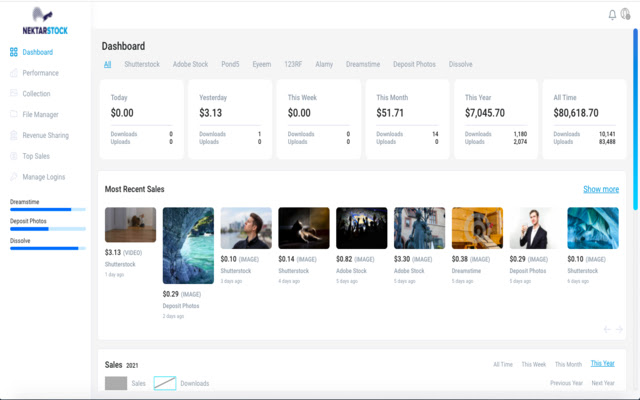Open the $3.13 video sale thumbnail
The width and height of the screenshot is (640, 400).
pos(130,224)
